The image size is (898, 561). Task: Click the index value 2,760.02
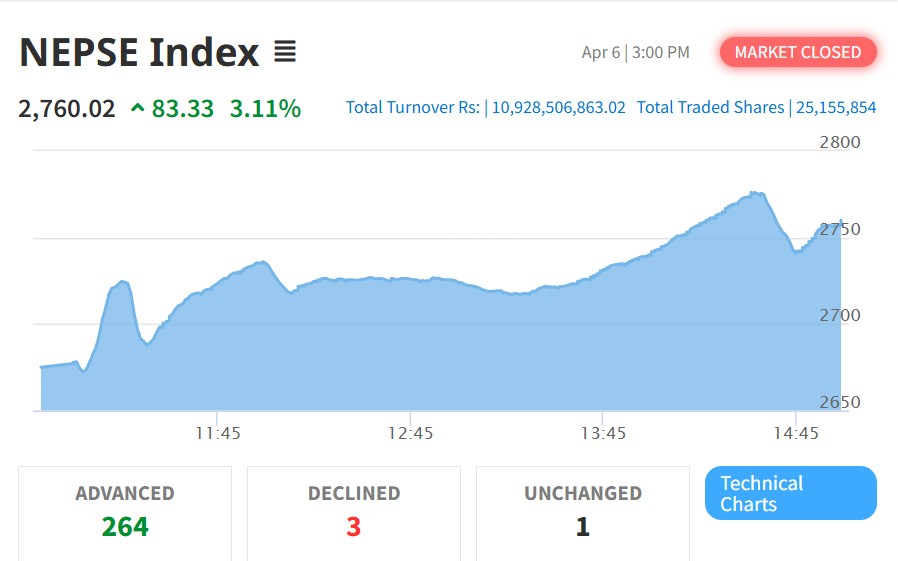tap(67, 108)
